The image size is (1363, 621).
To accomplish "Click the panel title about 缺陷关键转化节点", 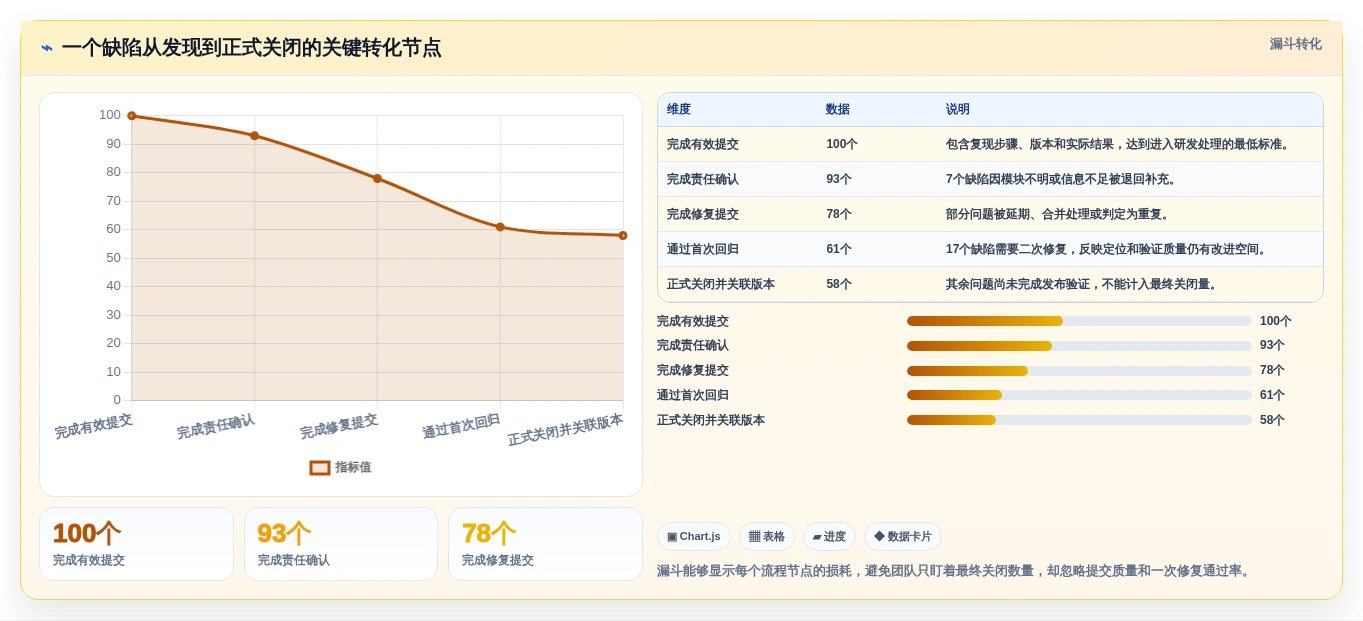I will tap(251, 48).
